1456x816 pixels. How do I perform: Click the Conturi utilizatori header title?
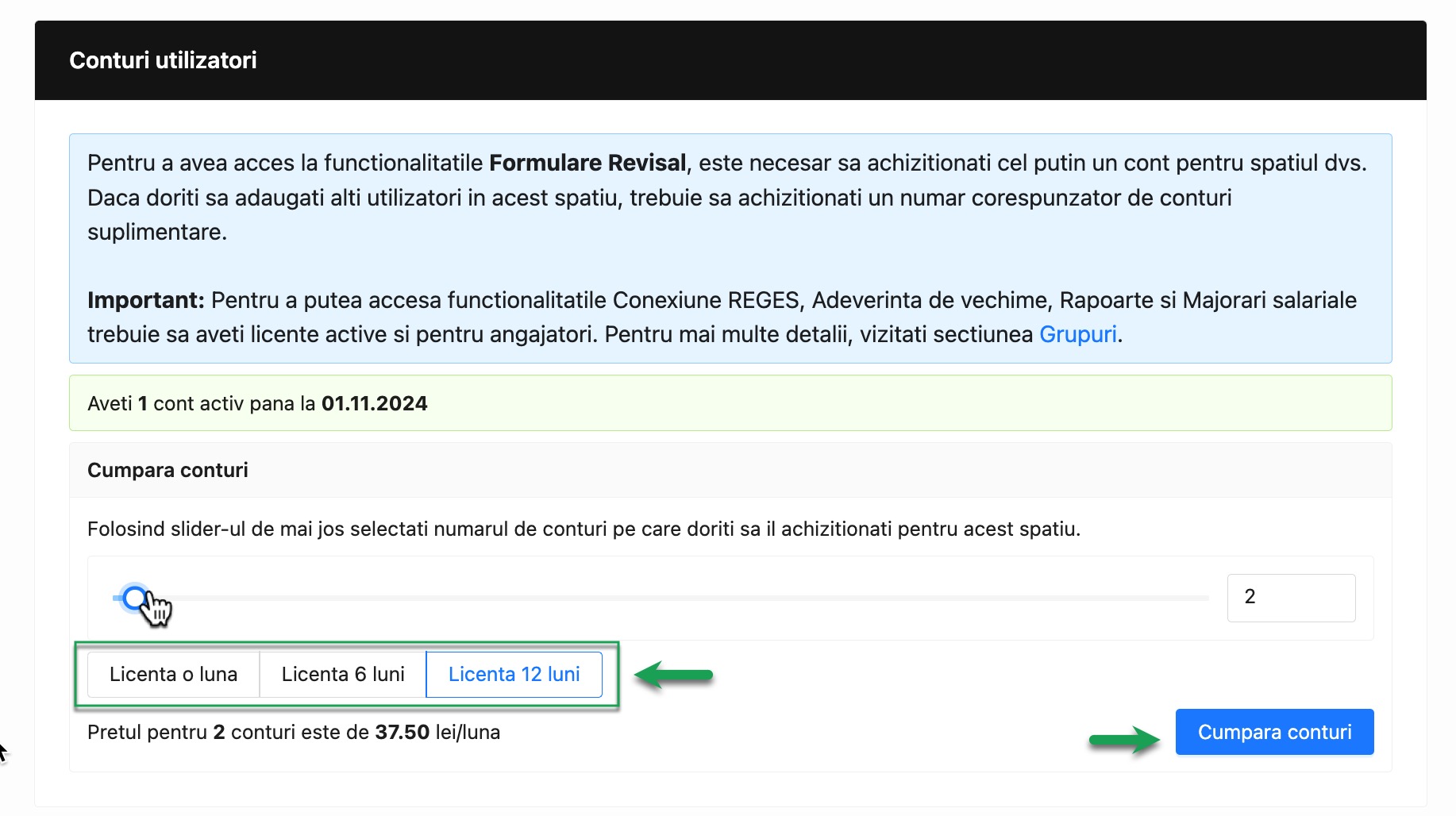(163, 60)
